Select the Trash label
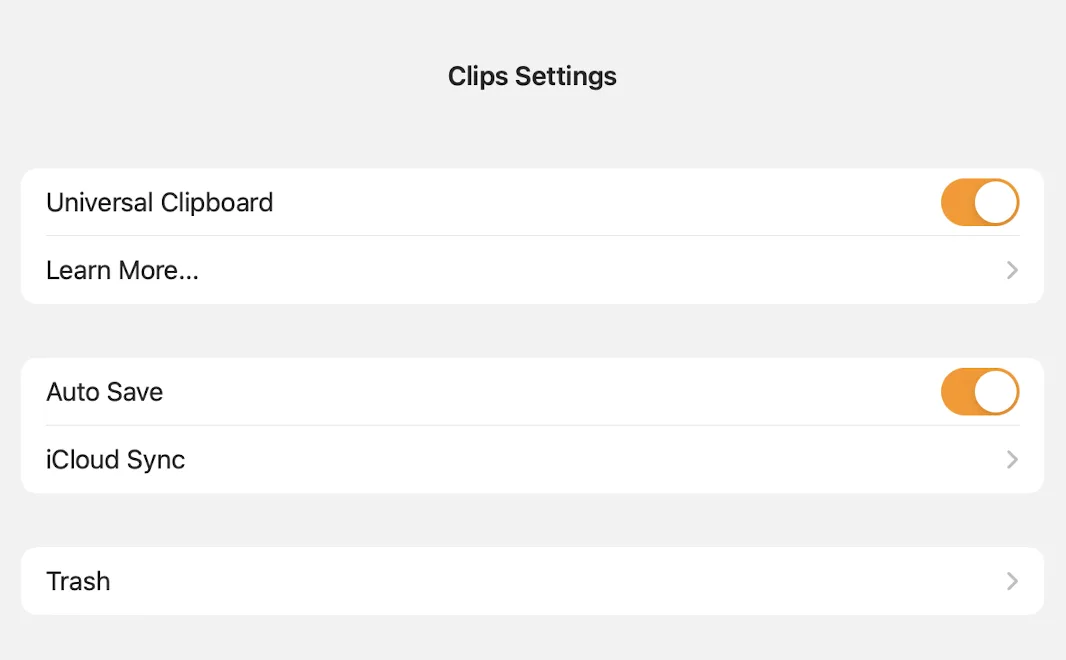The image size is (1066, 660). coord(79,581)
